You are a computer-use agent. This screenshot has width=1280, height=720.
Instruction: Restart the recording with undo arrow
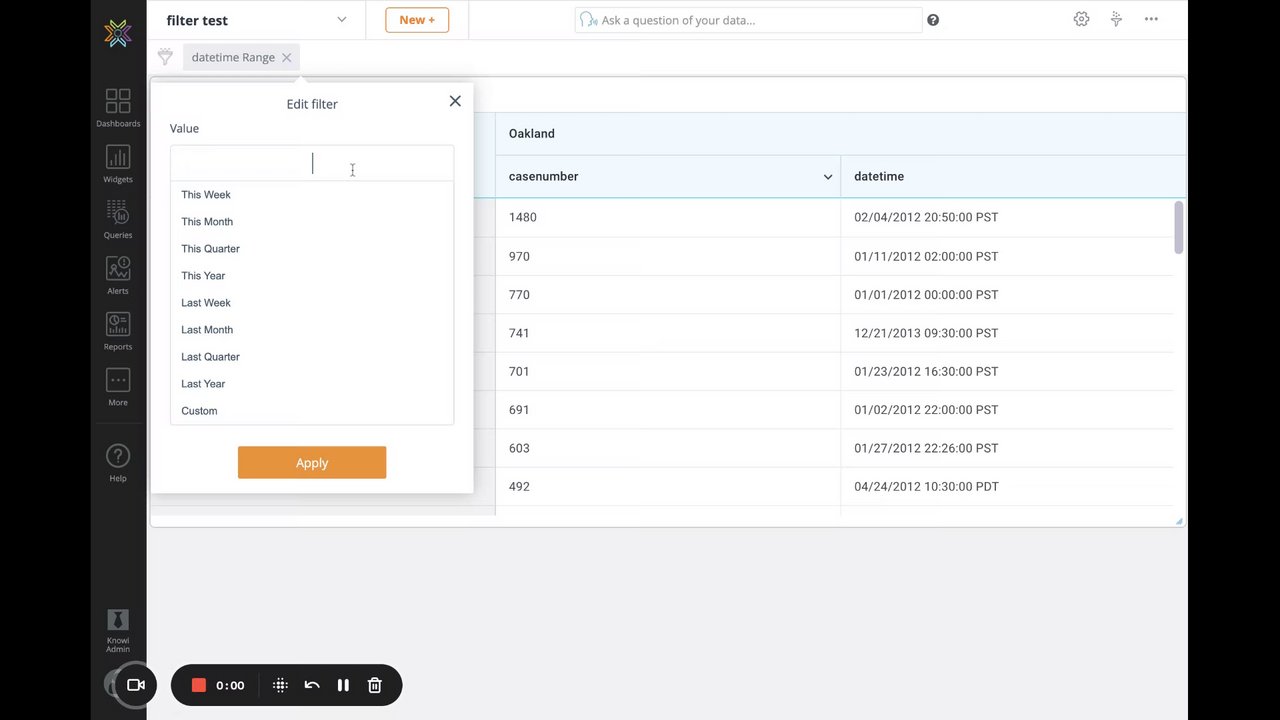[x=312, y=685]
